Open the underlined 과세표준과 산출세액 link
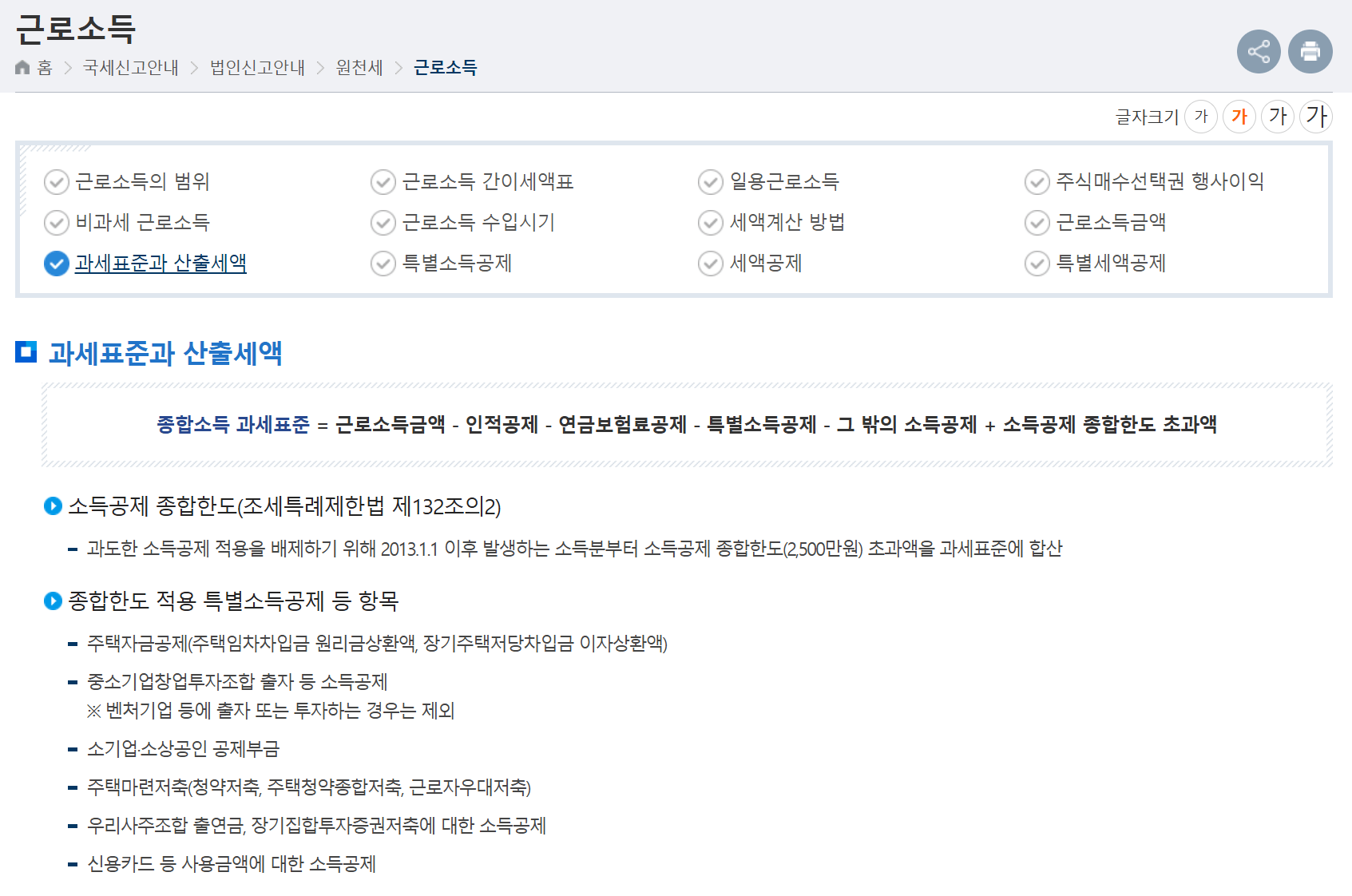 point(160,264)
